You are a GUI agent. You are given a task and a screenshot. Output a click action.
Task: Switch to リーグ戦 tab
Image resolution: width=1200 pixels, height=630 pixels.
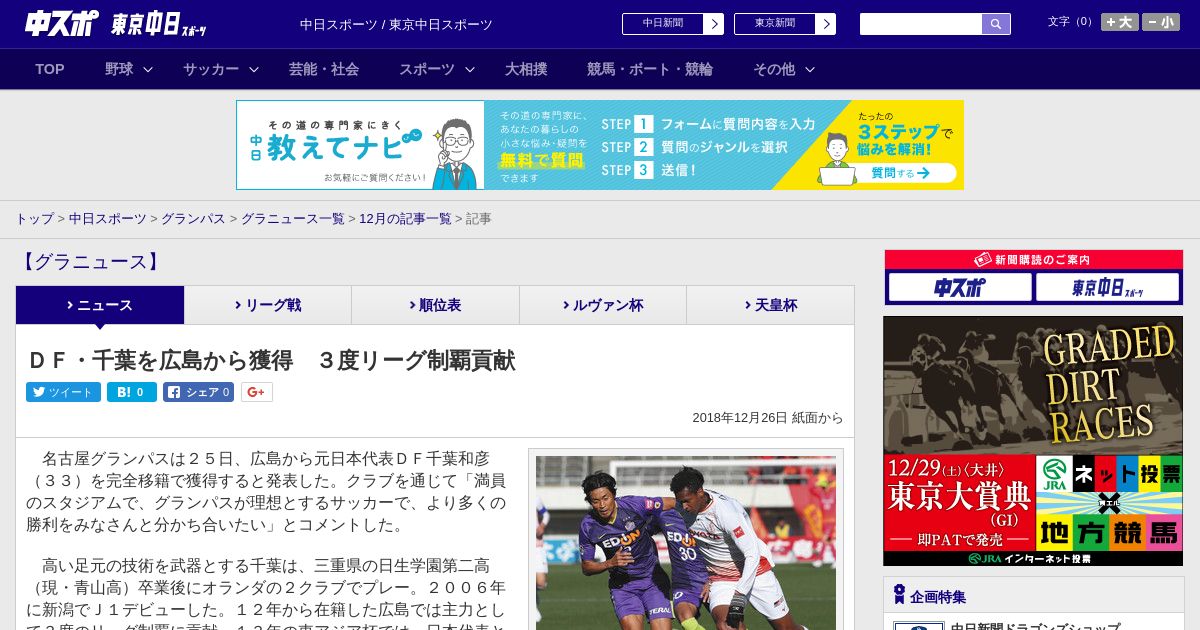pos(268,305)
